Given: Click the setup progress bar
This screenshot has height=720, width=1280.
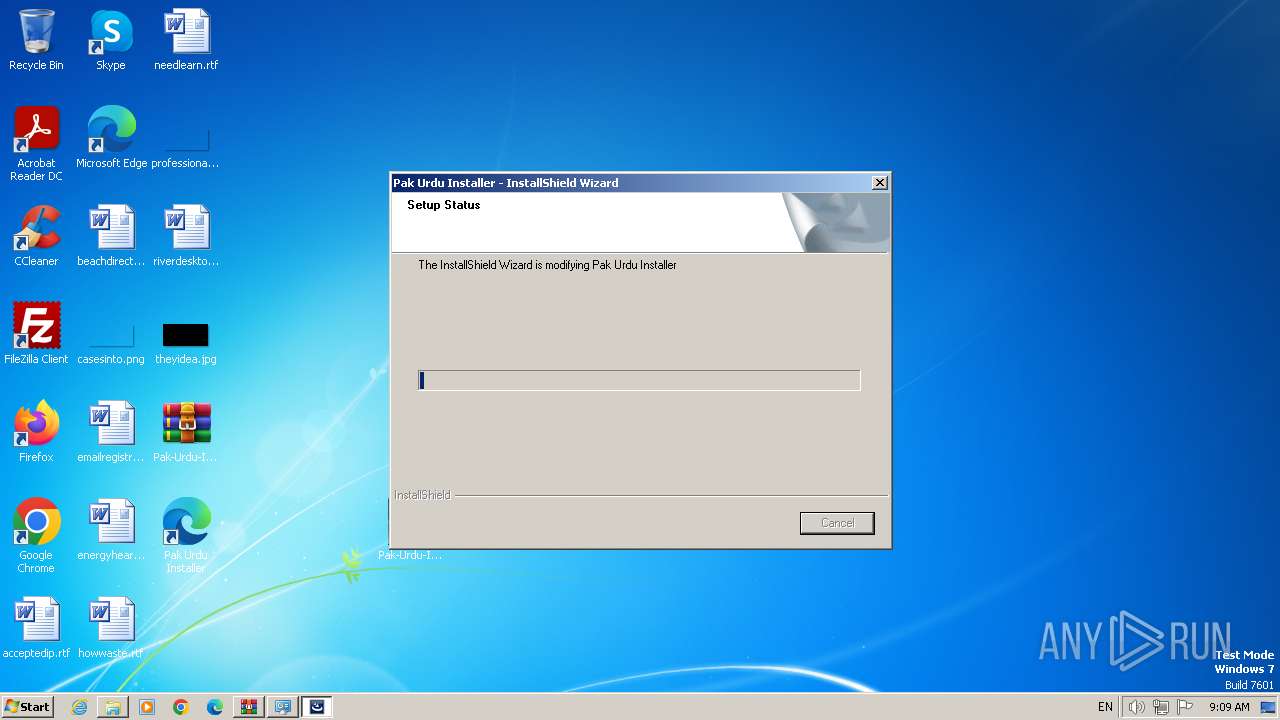Looking at the screenshot, I should [x=639, y=380].
